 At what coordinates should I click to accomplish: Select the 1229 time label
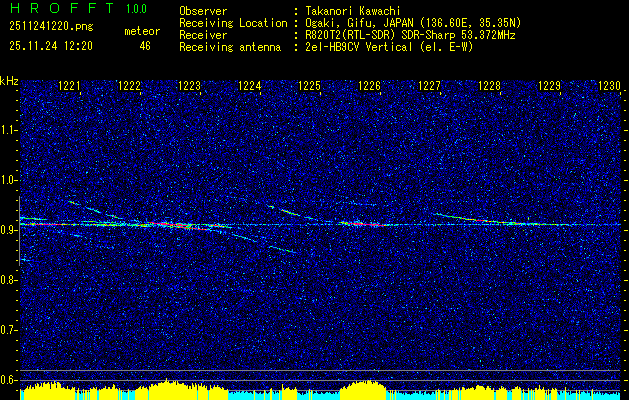click(549, 86)
